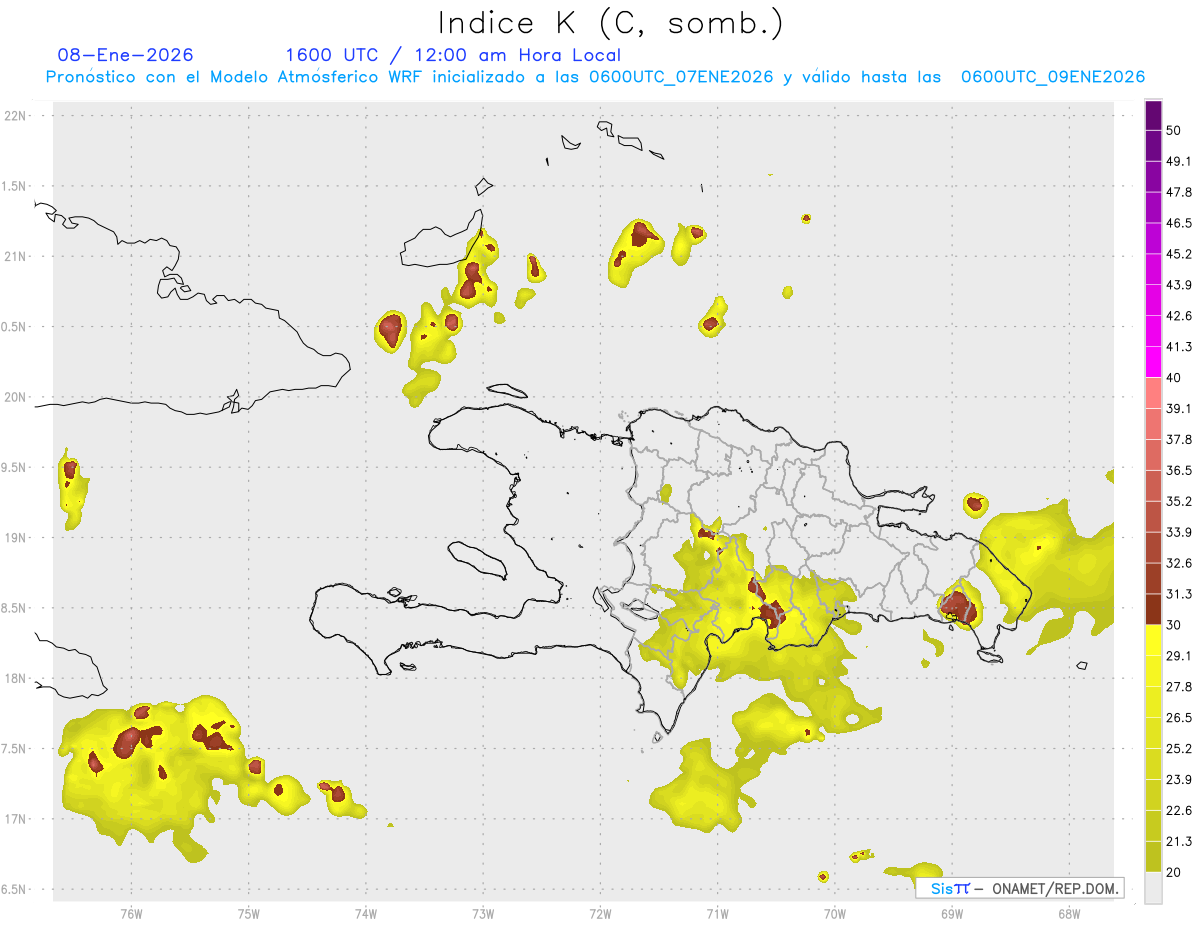Click the salmon 39.1 legend color band
This screenshot has height=927, width=1200.
pyautogui.click(x=1153, y=393)
